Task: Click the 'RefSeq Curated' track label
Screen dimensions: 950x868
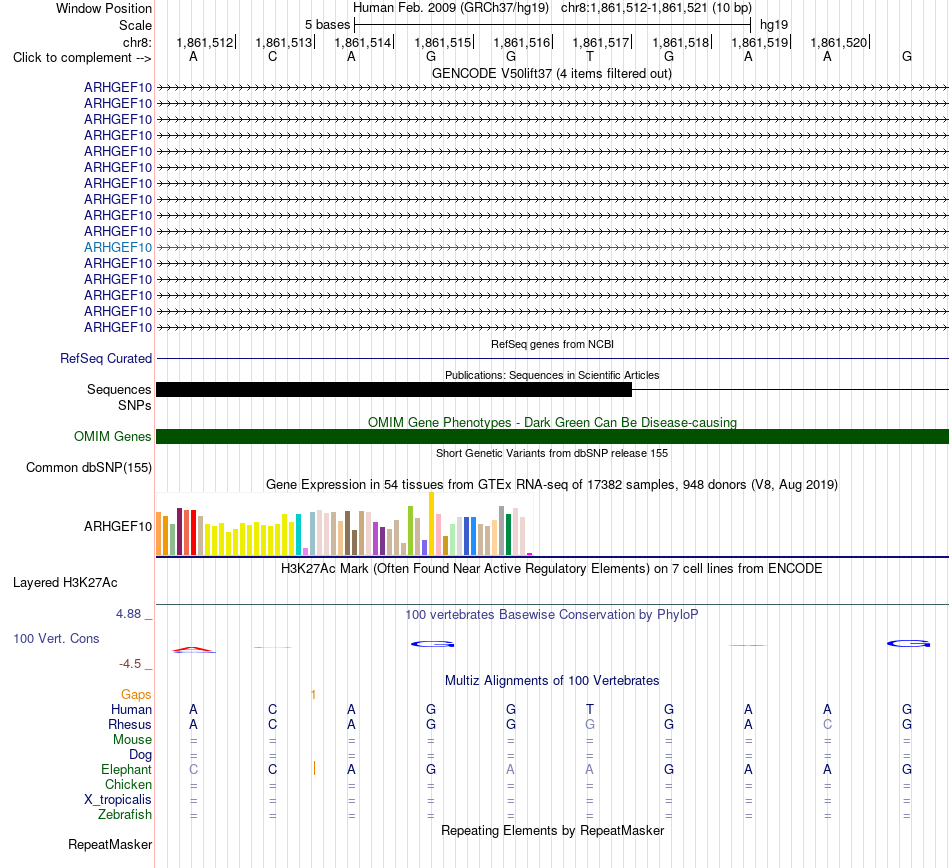Action: point(105,359)
